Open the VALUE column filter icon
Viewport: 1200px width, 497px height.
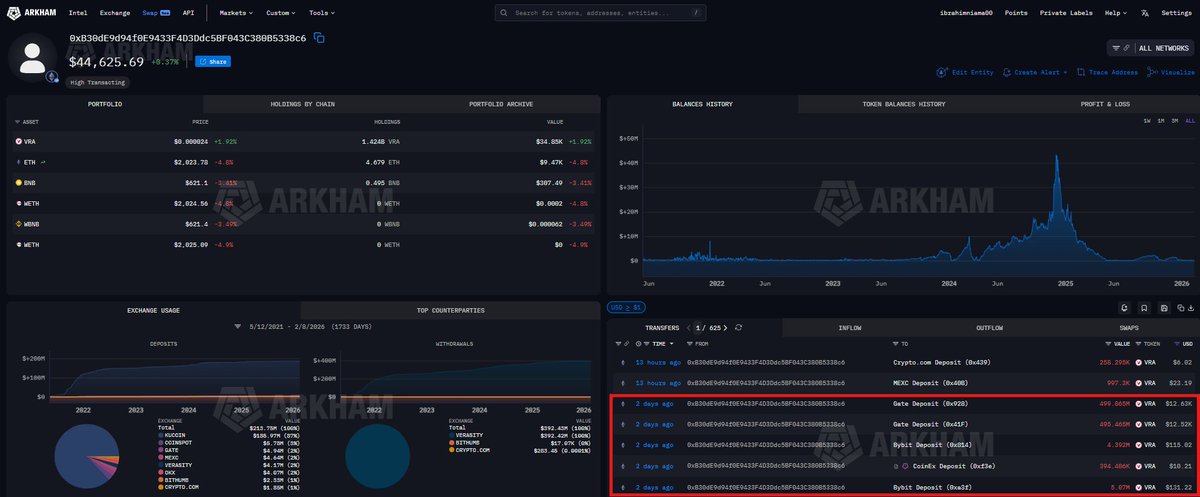coord(1110,343)
